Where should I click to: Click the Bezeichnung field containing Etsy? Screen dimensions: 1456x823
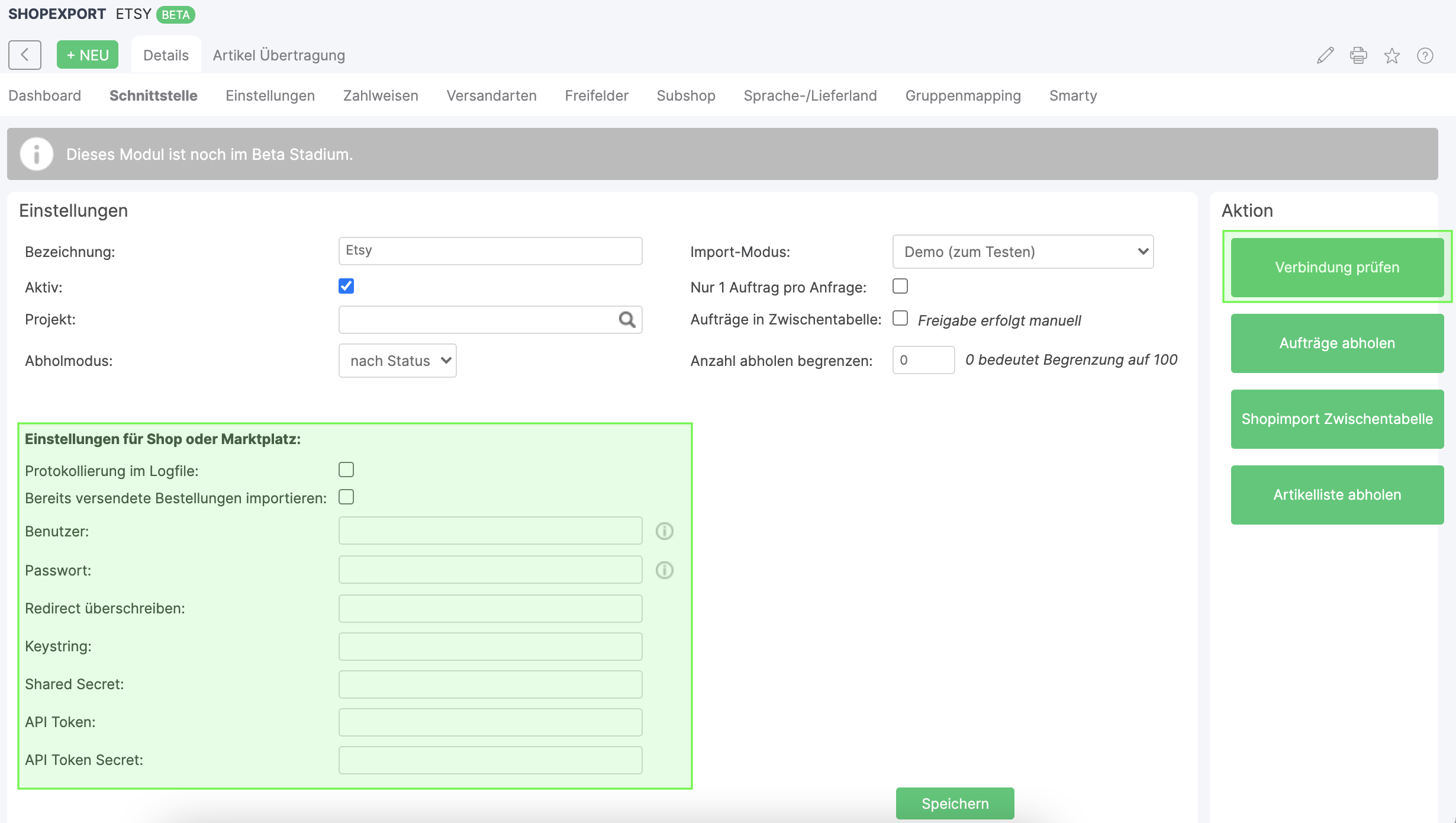click(491, 250)
